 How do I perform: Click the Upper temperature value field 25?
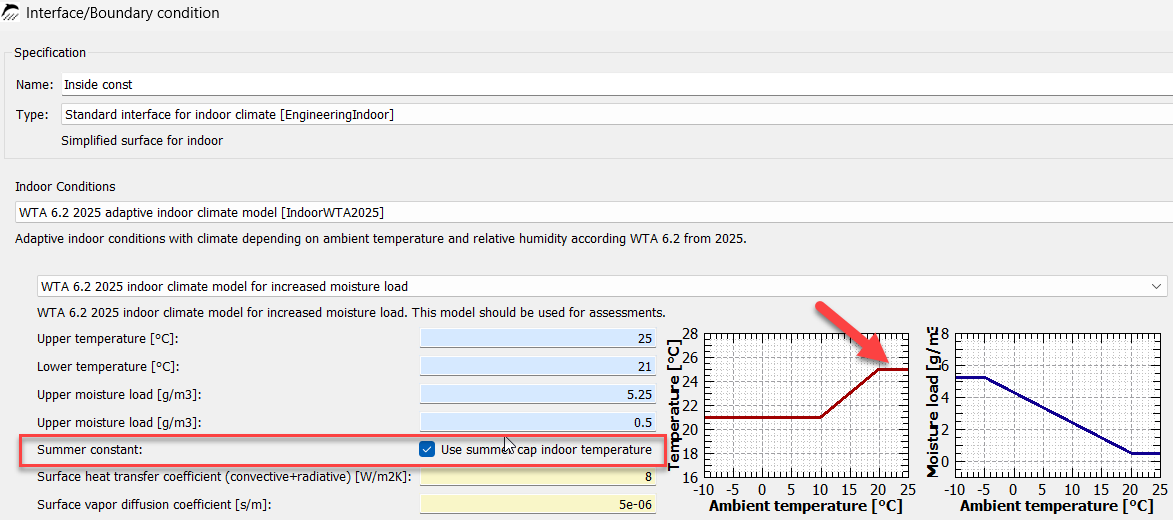537,338
